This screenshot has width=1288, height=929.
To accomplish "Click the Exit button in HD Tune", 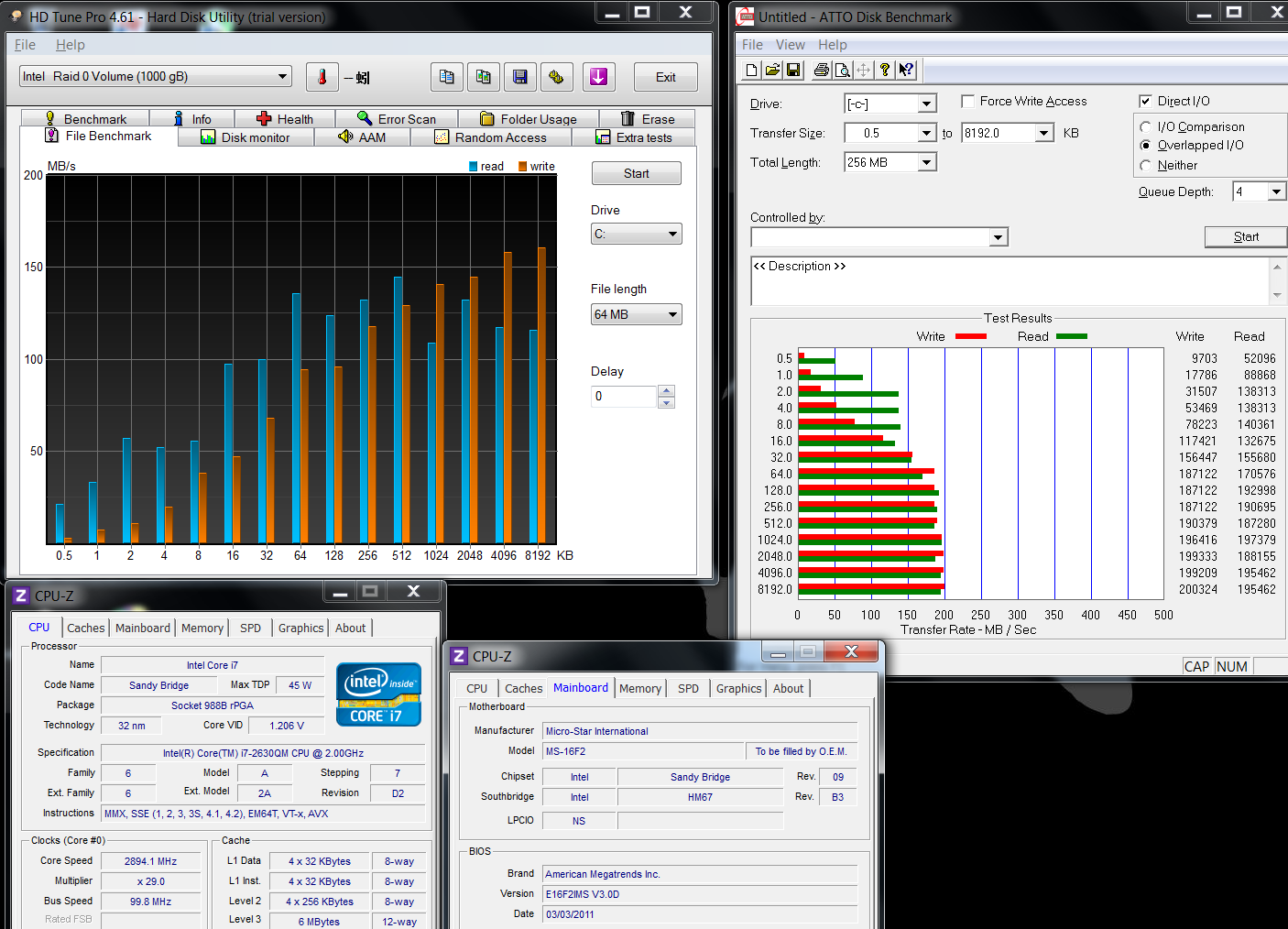I will 665,77.
